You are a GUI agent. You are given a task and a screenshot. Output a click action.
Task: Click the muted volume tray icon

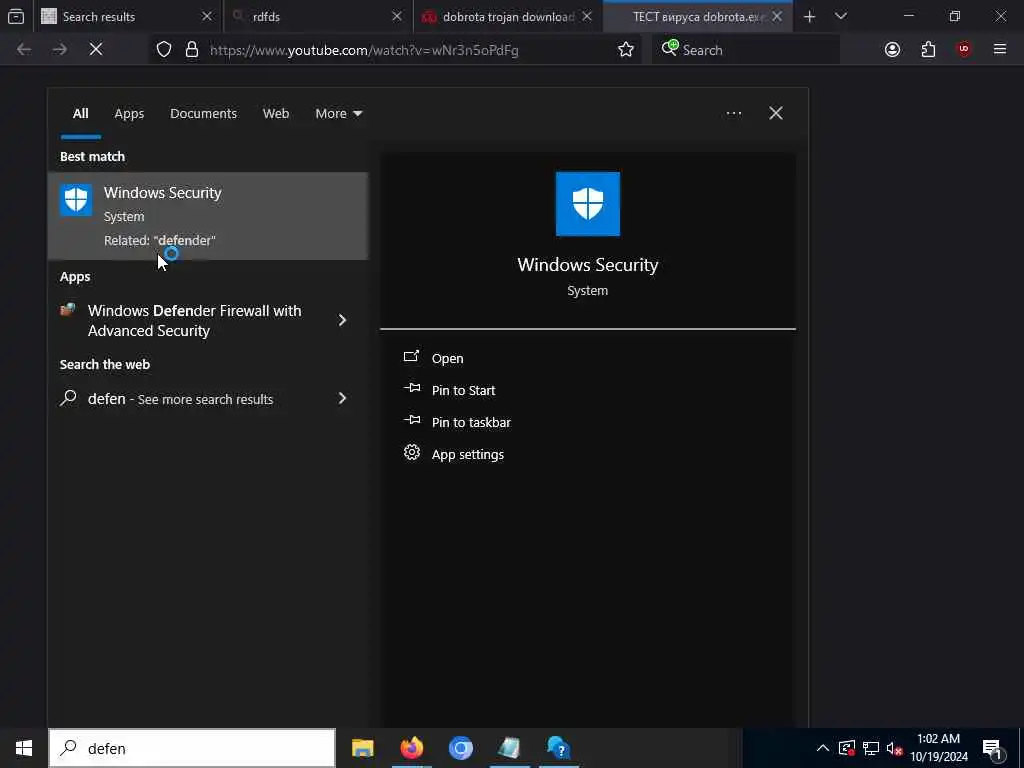pyautogui.click(x=895, y=748)
